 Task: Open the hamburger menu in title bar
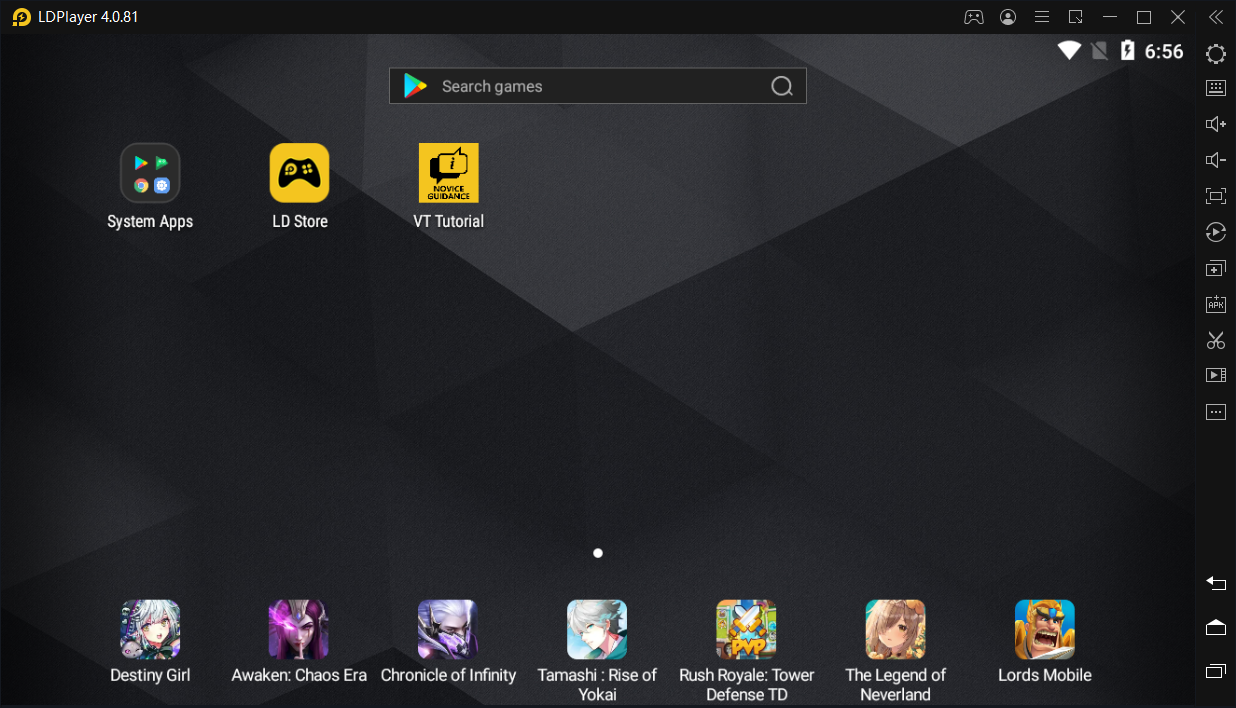point(1042,17)
